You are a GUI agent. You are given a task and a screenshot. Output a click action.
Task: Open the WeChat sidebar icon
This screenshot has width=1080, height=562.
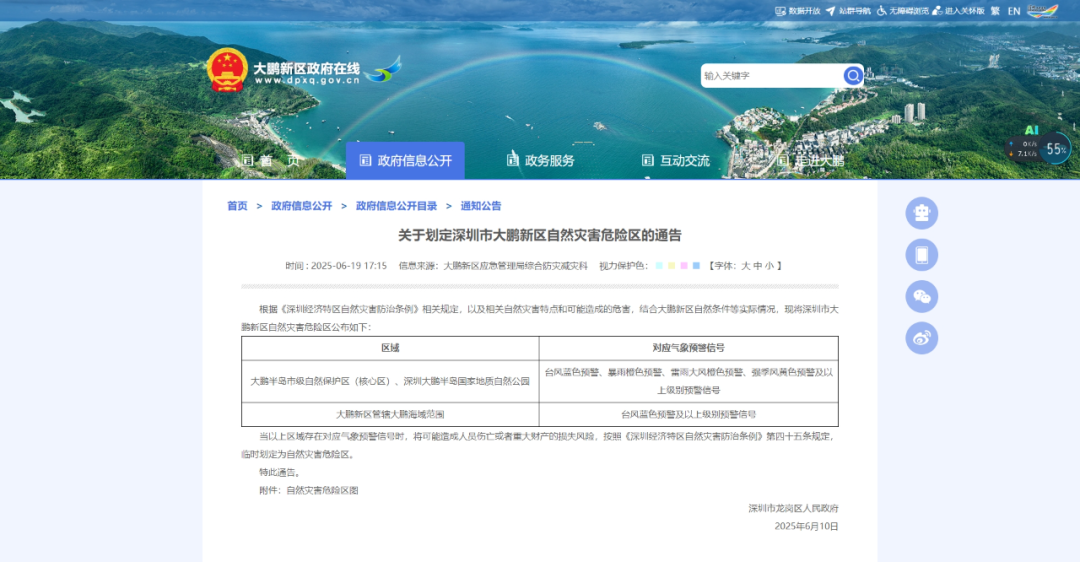[922, 297]
